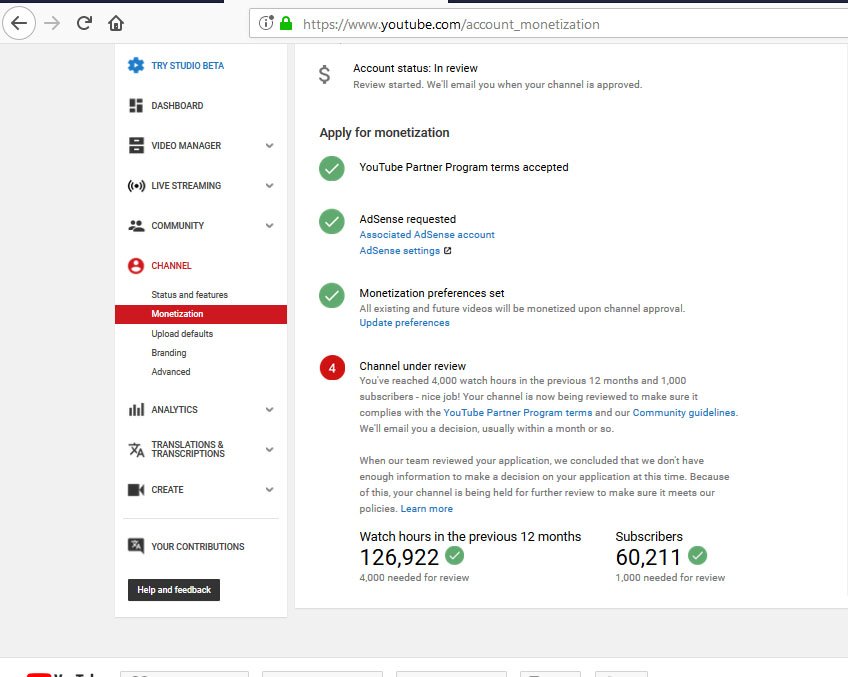Screen dimensions: 848x677
Task: Expand the Live Streaming chevron
Action: tap(269, 185)
